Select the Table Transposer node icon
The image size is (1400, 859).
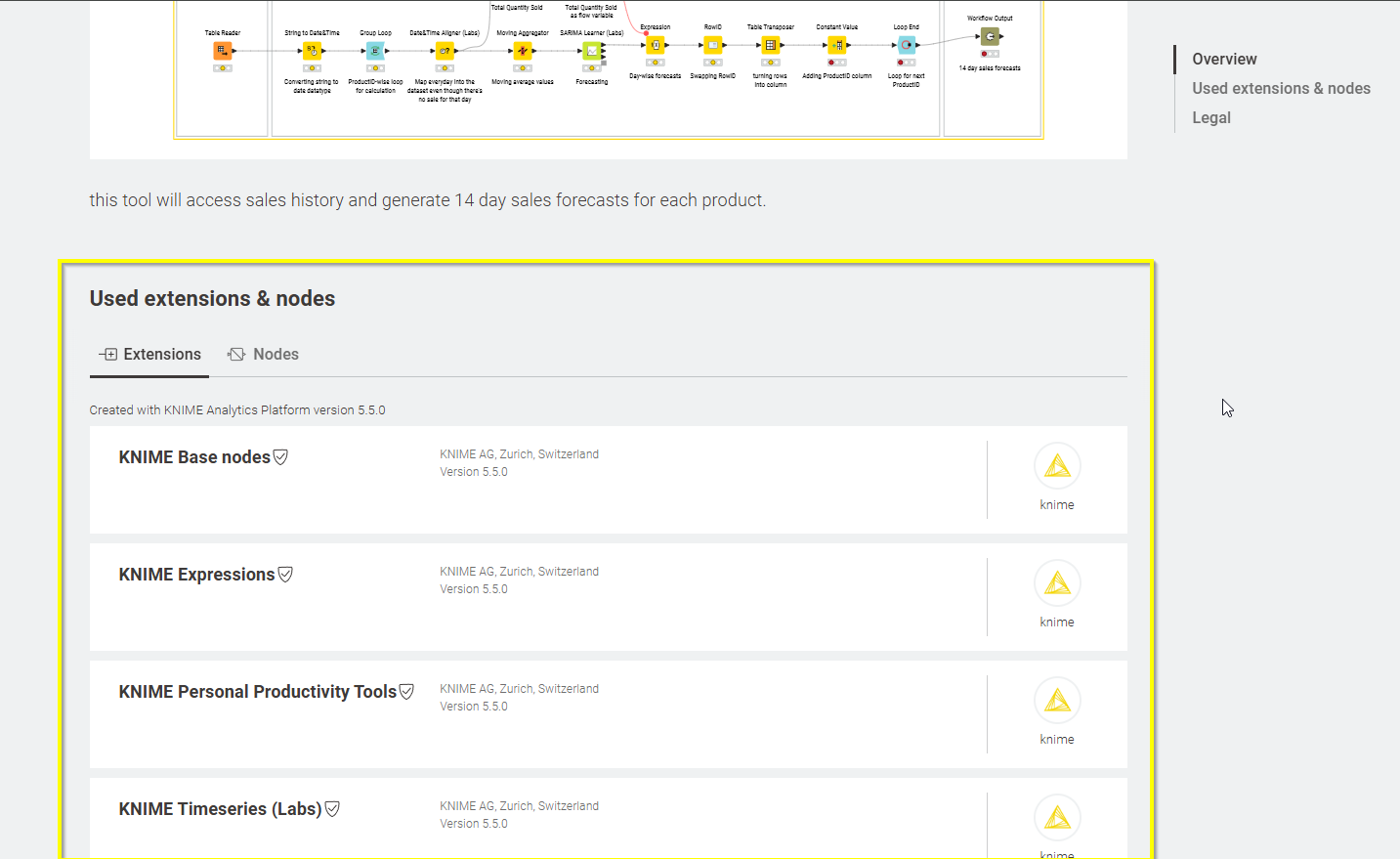pyautogui.click(x=771, y=45)
